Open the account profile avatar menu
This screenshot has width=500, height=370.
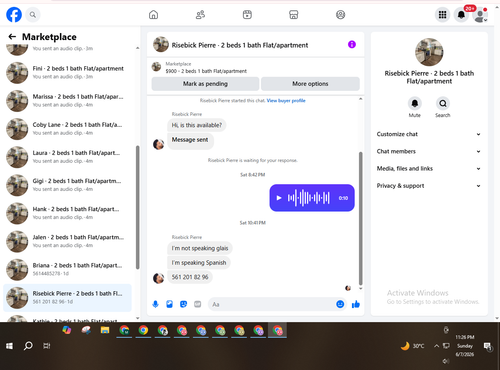click(x=480, y=15)
